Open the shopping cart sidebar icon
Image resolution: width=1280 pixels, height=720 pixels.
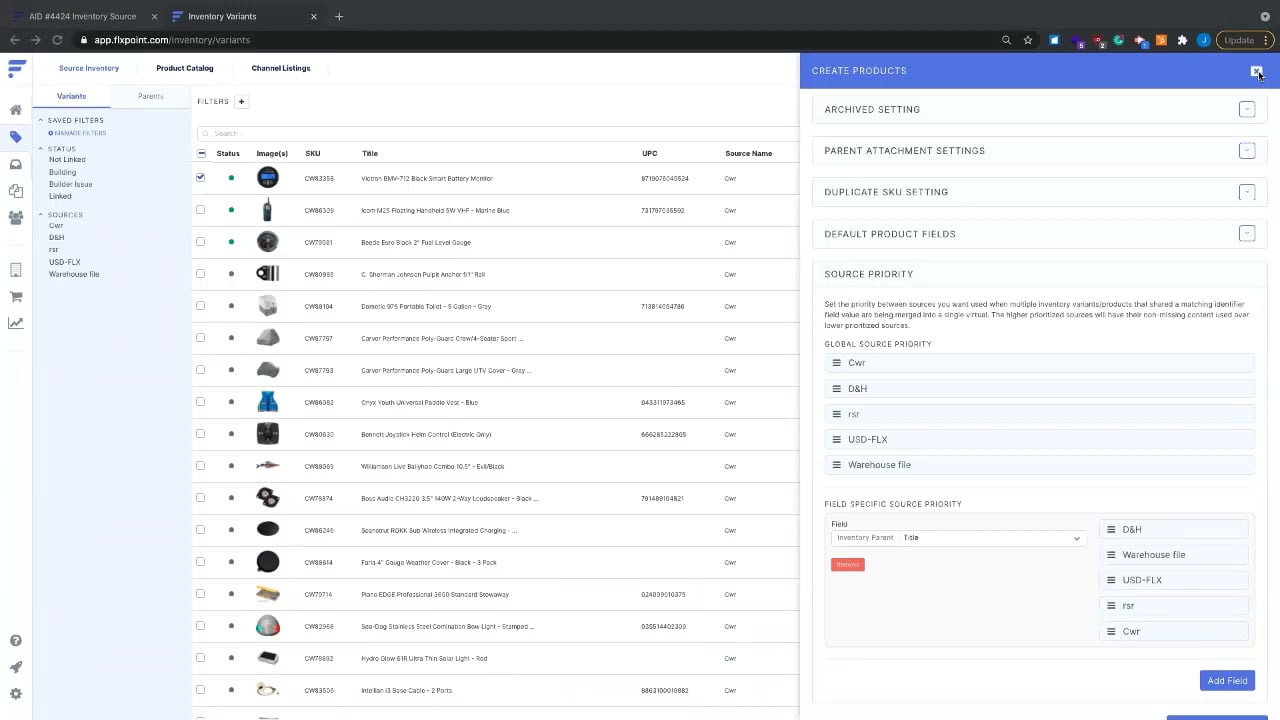[x=16, y=296]
